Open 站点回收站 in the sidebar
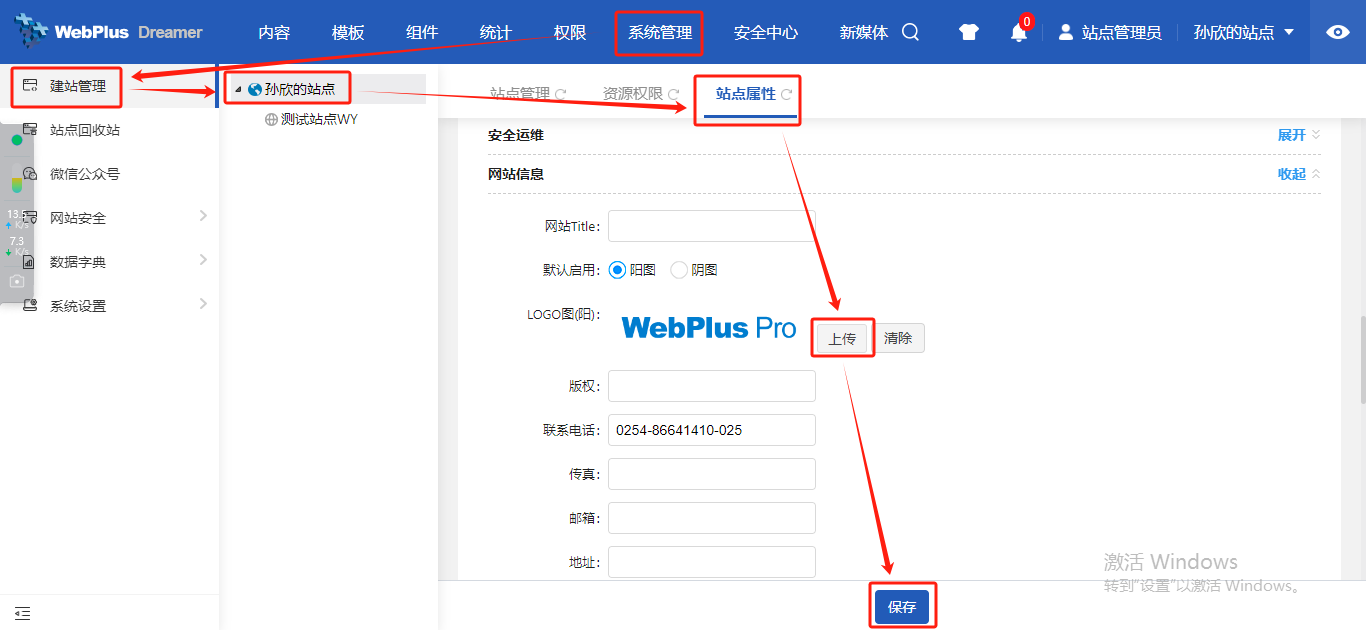The height and width of the screenshot is (630, 1366). pyautogui.click(x=85, y=130)
